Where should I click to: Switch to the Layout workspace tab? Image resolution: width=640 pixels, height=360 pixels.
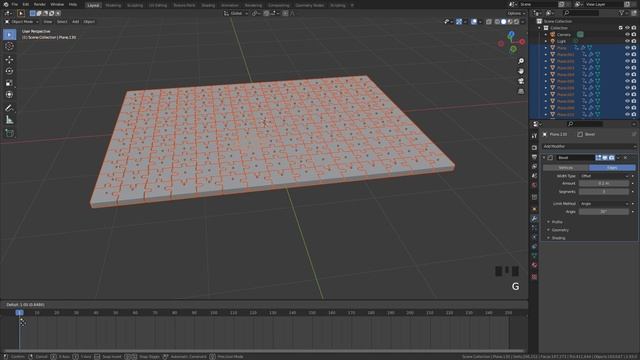click(x=93, y=5)
